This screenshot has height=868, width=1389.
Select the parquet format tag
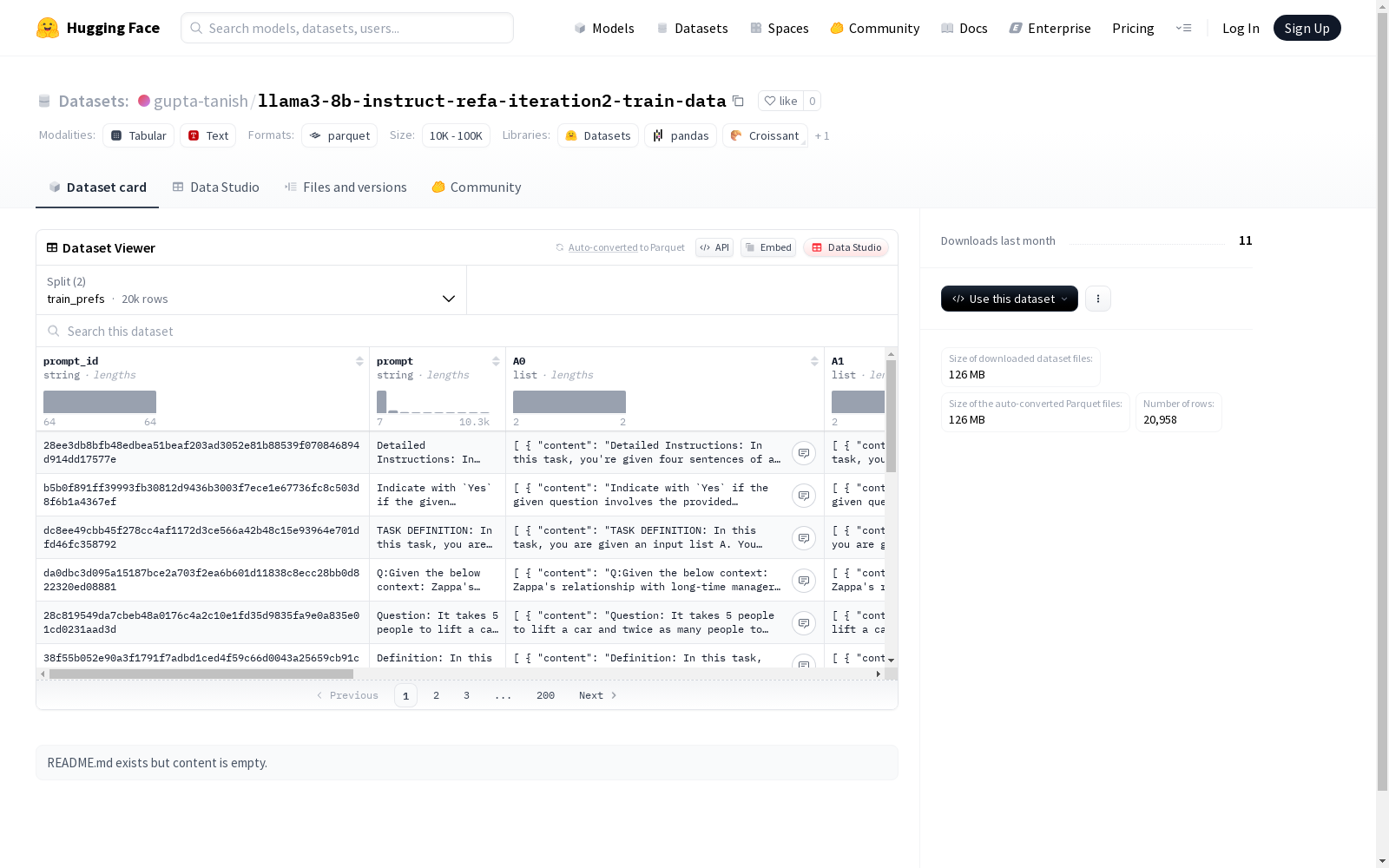click(x=339, y=135)
